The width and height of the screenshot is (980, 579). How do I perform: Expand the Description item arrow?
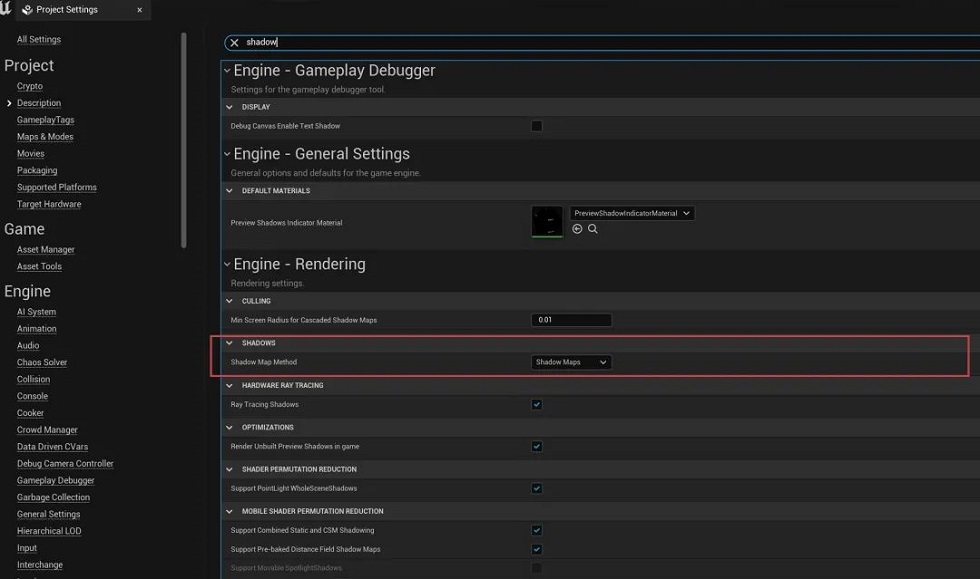click(x=9, y=103)
